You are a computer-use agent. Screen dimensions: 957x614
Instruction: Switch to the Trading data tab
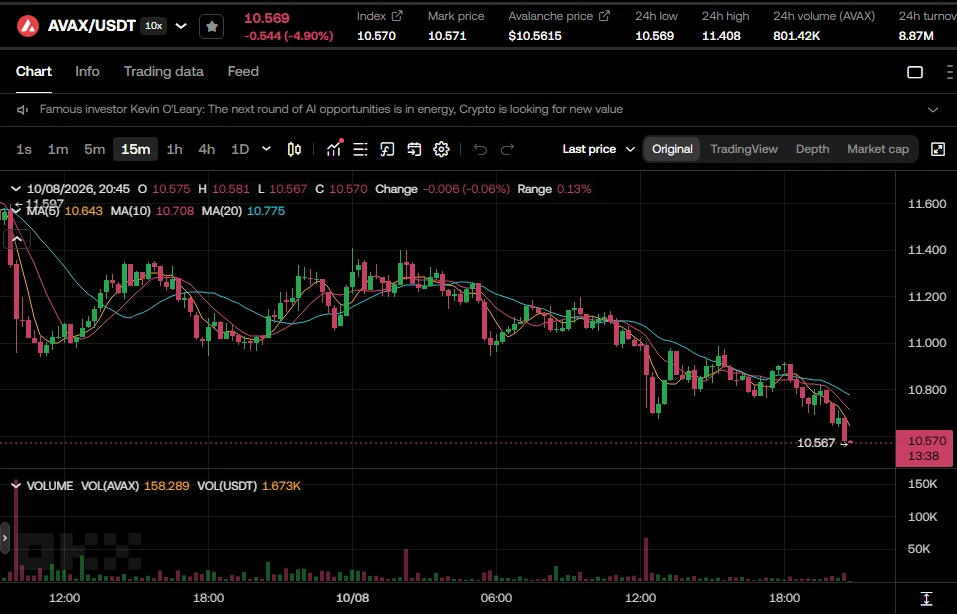click(x=164, y=71)
